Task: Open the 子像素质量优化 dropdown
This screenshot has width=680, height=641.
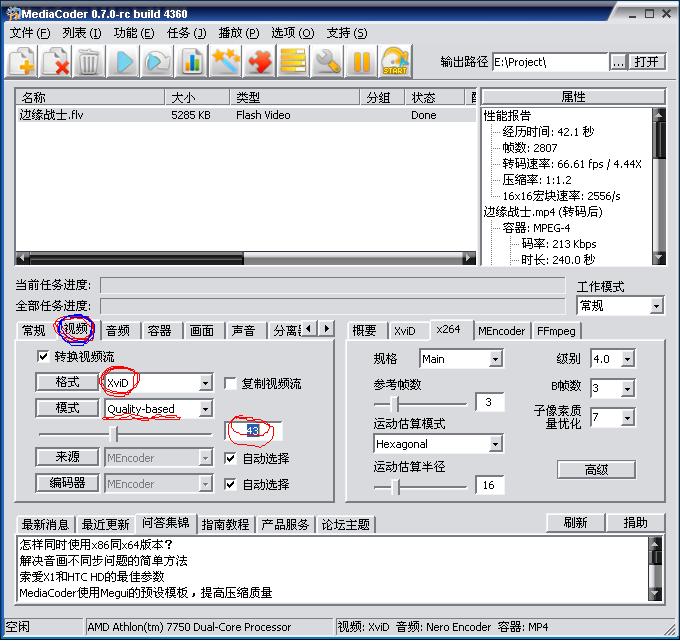Action: point(628,418)
